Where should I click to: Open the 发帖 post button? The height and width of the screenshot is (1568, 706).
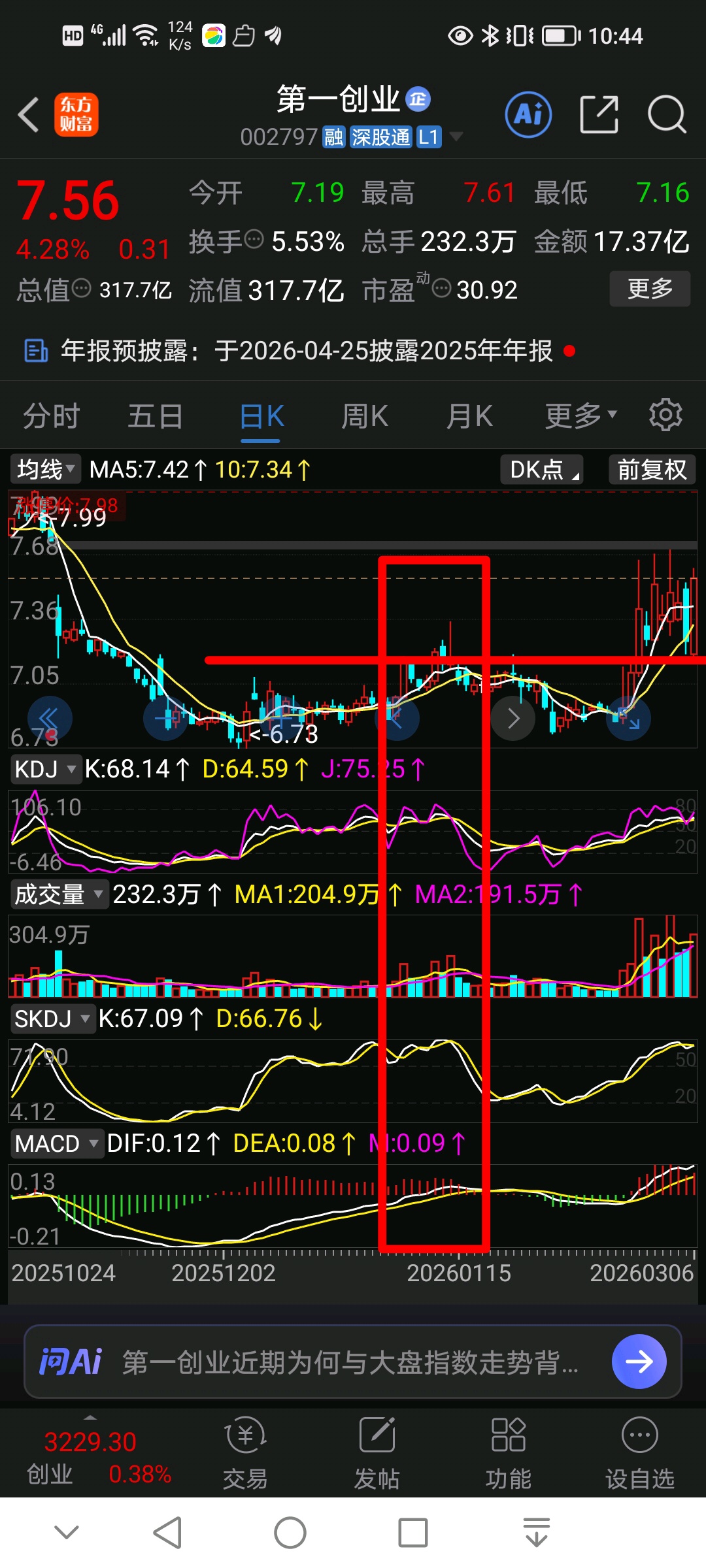[x=377, y=1454]
